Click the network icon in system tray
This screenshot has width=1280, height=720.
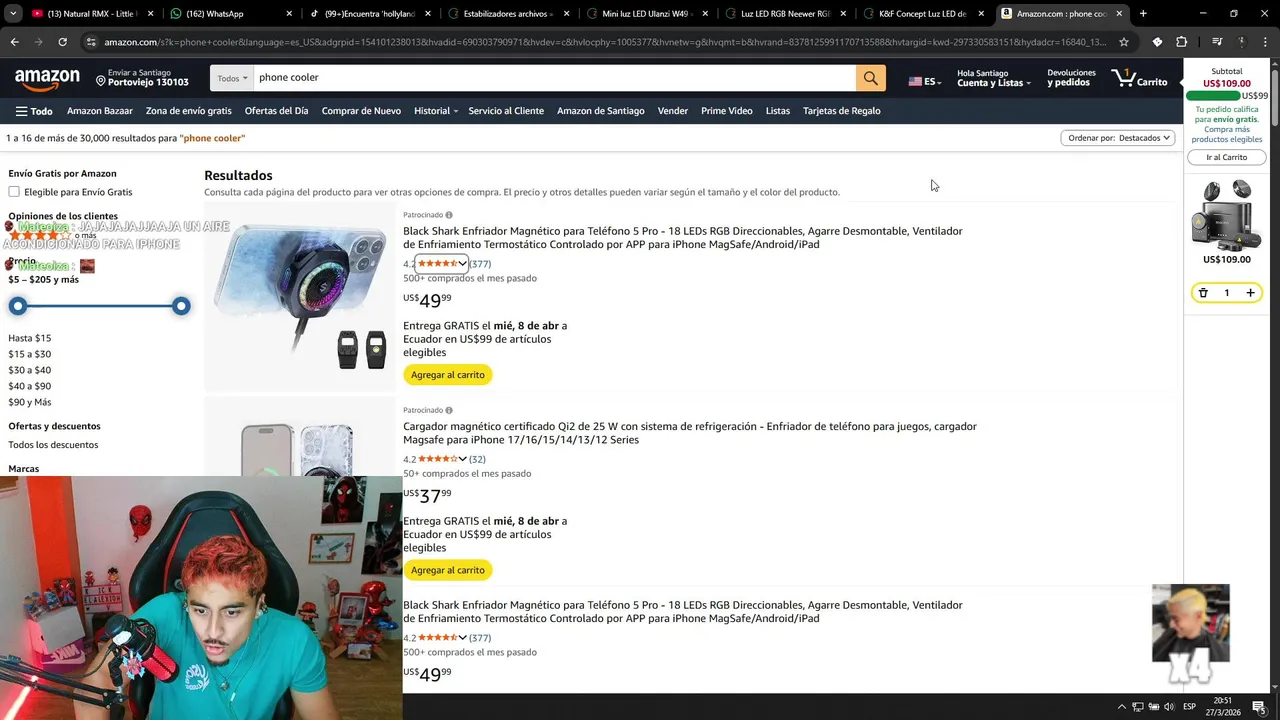(1137, 707)
